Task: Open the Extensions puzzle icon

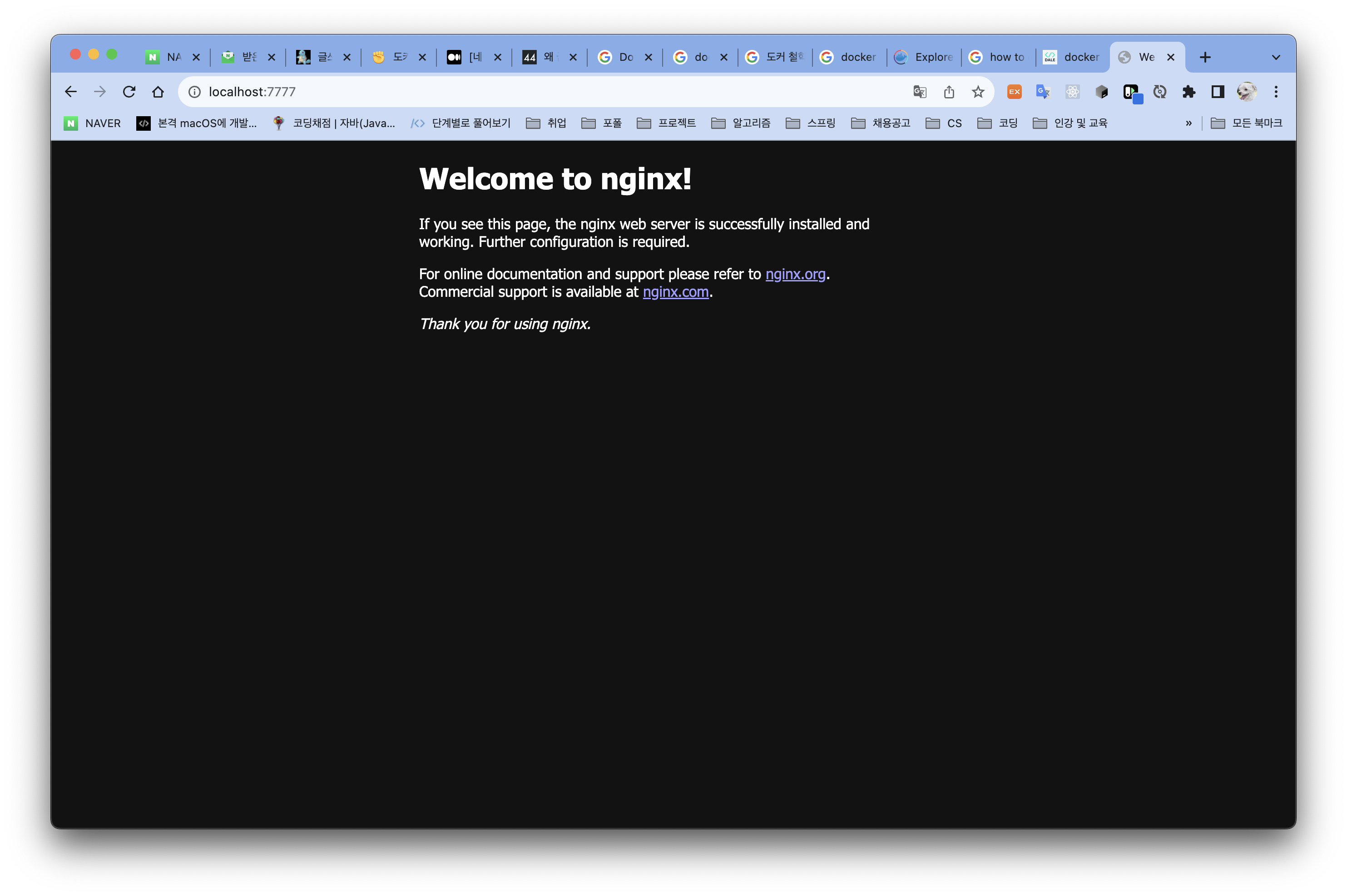Action: (1189, 91)
